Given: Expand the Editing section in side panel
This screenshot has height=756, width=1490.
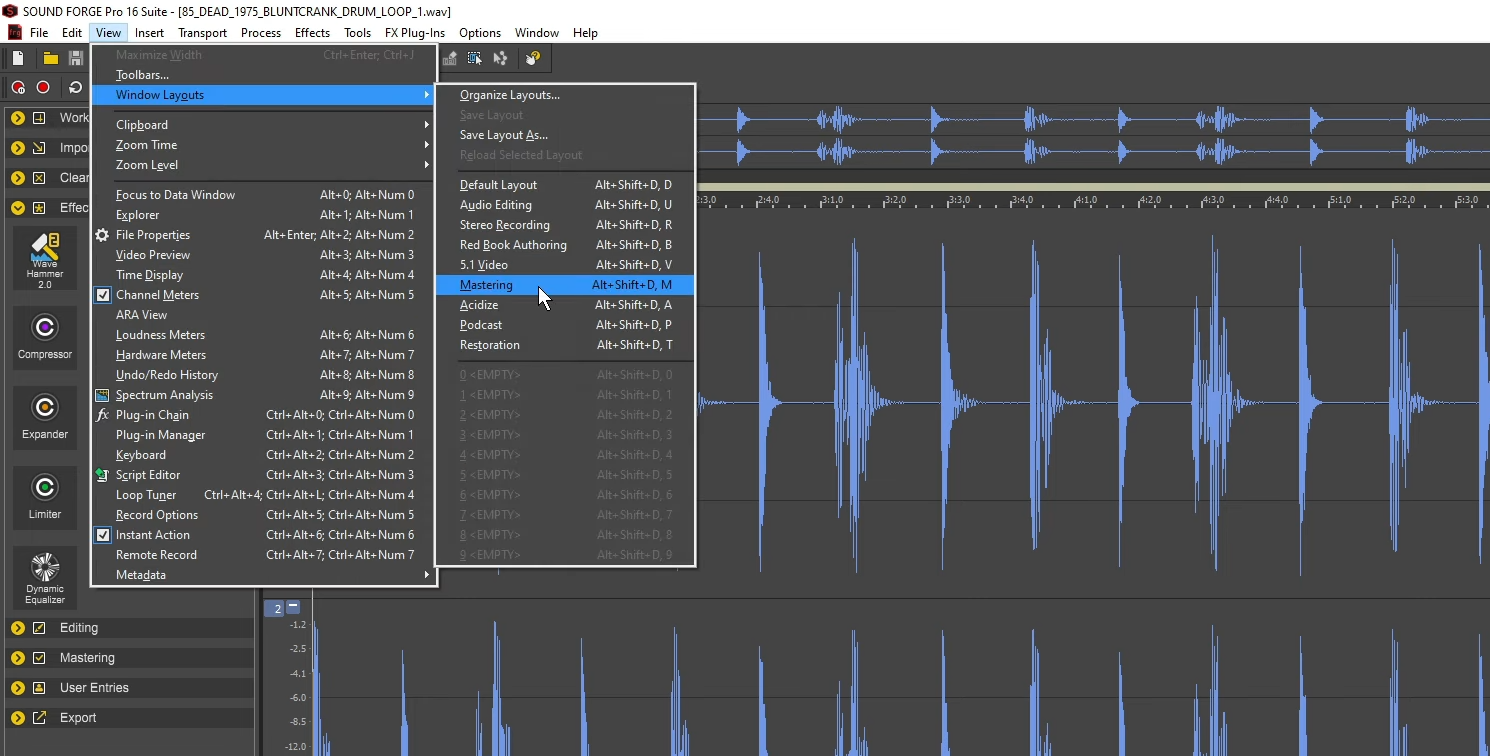Looking at the screenshot, I should (x=18, y=628).
